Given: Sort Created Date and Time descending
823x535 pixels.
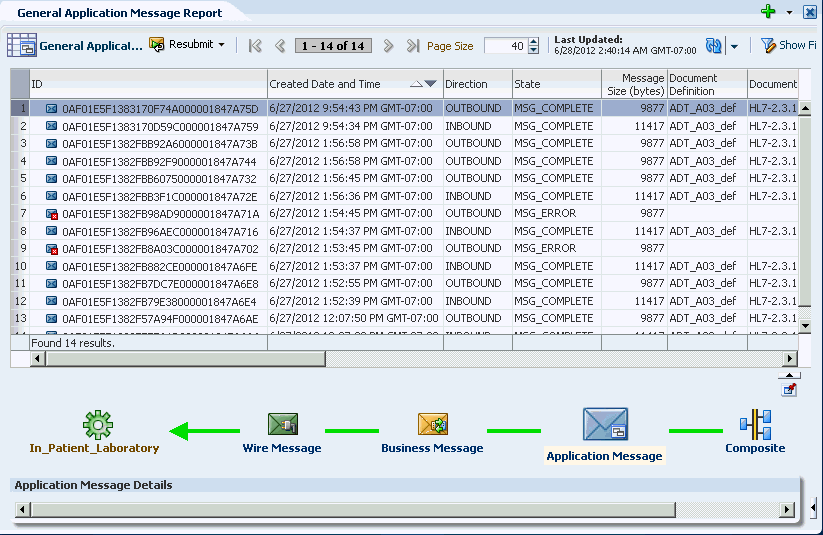Looking at the screenshot, I should [430, 83].
